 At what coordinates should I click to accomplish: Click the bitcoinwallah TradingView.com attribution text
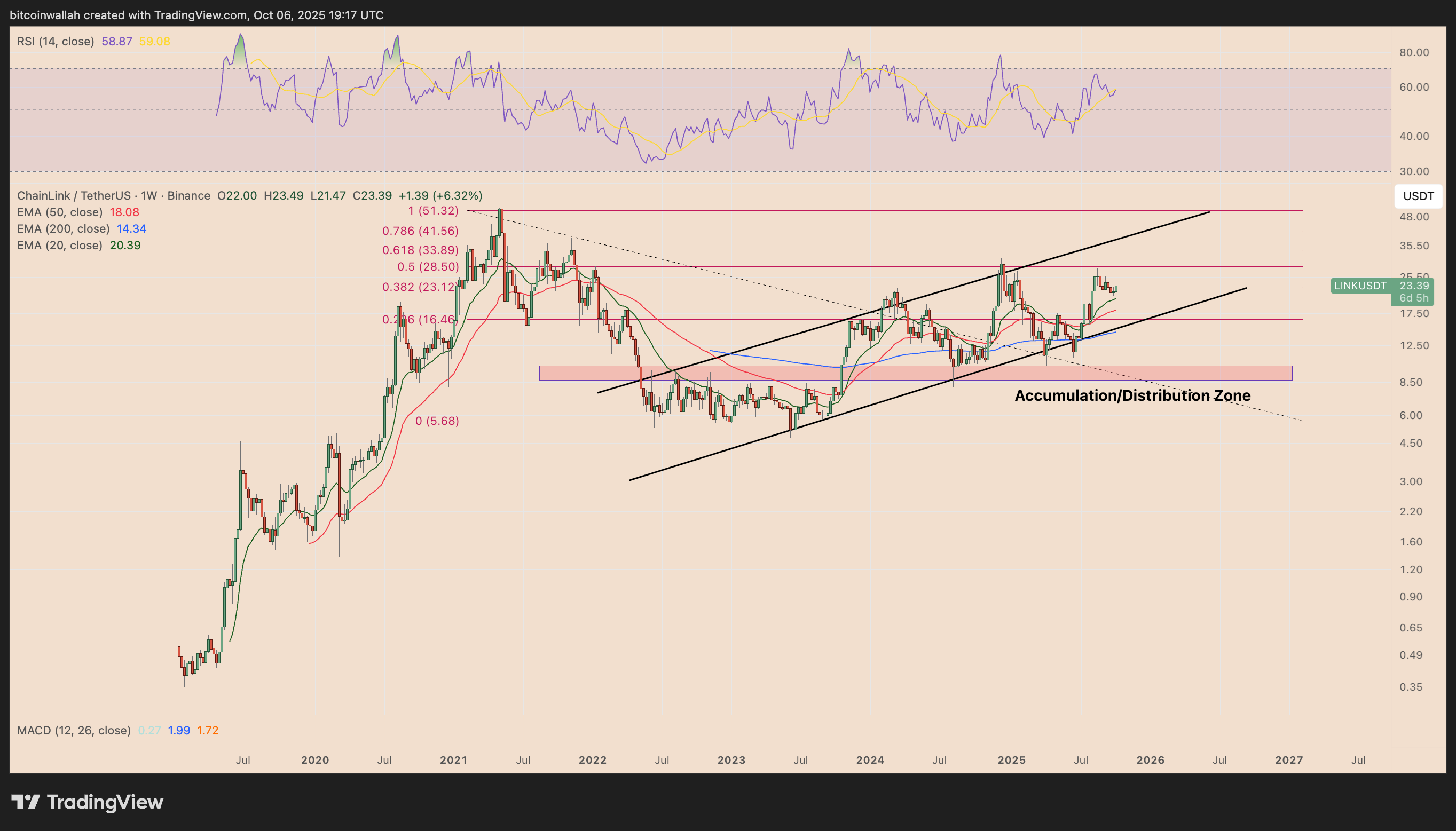(x=196, y=15)
